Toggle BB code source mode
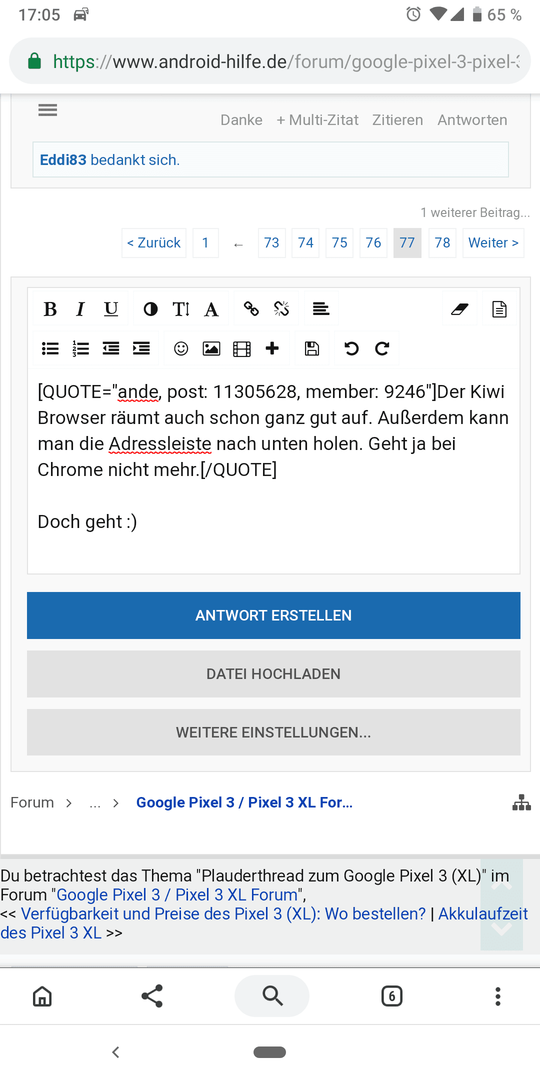 pyautogui.click(x=499, y=309)
